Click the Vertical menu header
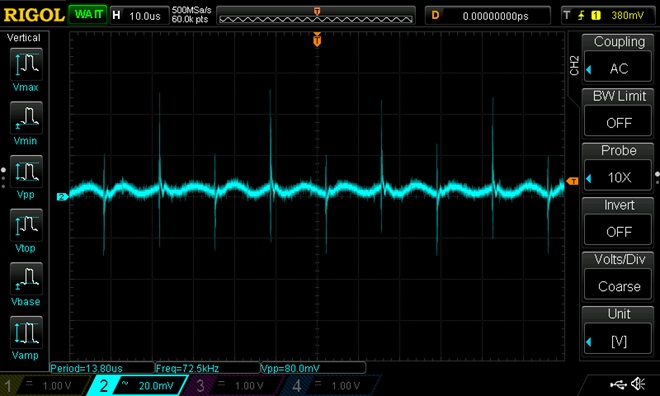The height and width of the screenshot is (396, 660). (24, 38)
